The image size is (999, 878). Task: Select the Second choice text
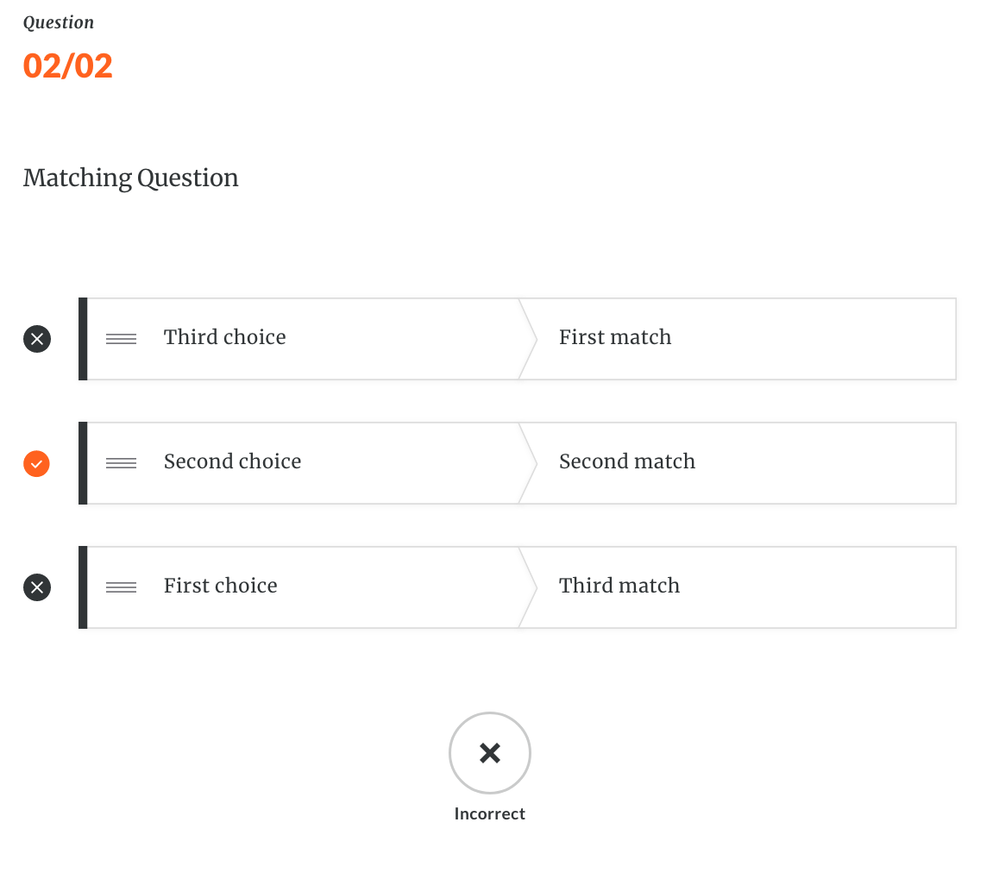[x=232, y=462]
